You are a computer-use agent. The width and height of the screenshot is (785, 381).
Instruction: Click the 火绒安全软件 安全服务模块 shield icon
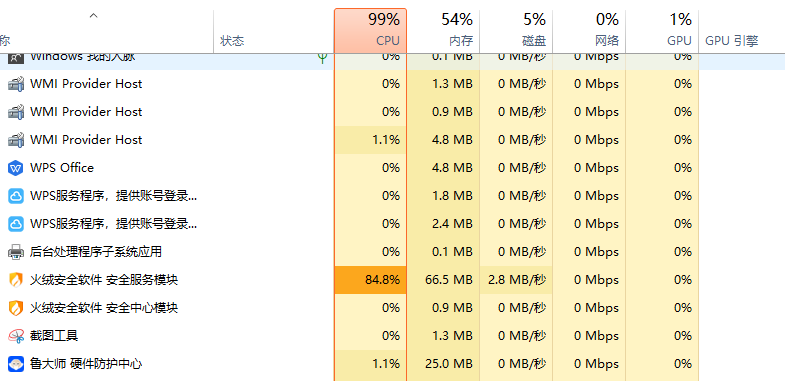point(16,279)
